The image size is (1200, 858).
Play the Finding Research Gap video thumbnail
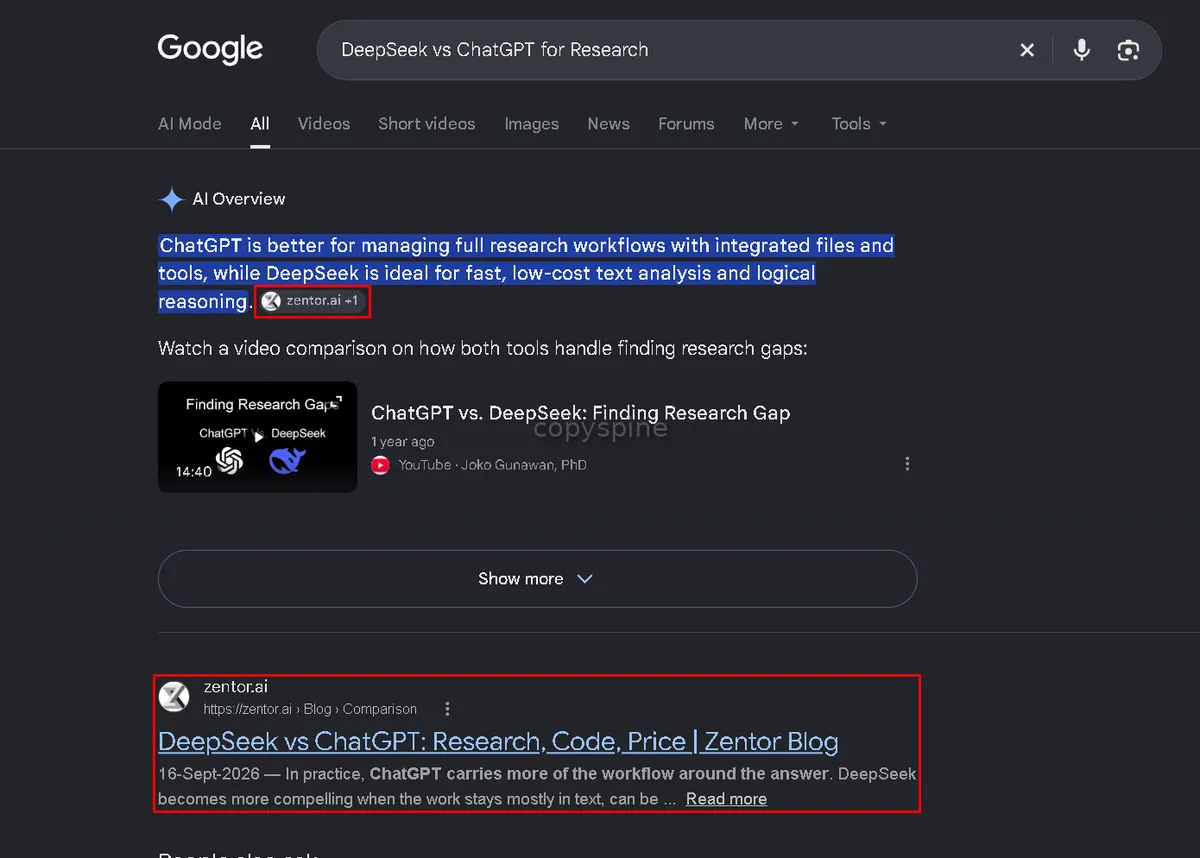pos(257,437)
